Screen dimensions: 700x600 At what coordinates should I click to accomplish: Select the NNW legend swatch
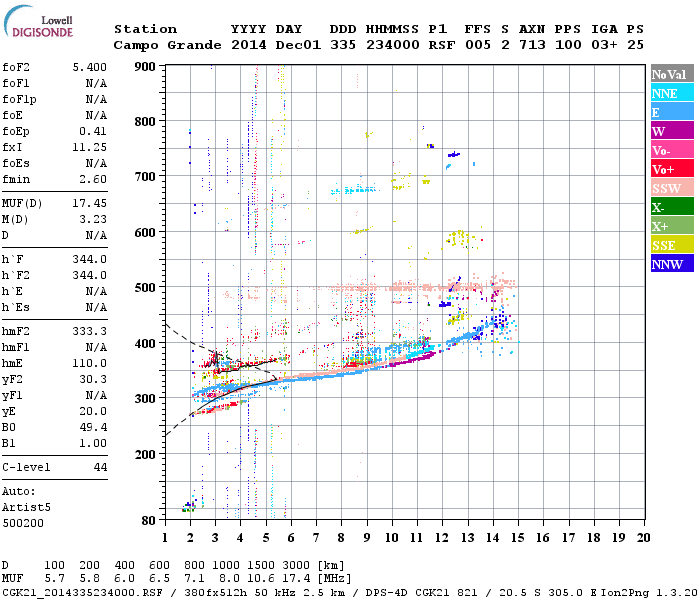pyautogui.click(x=672, y=263)
